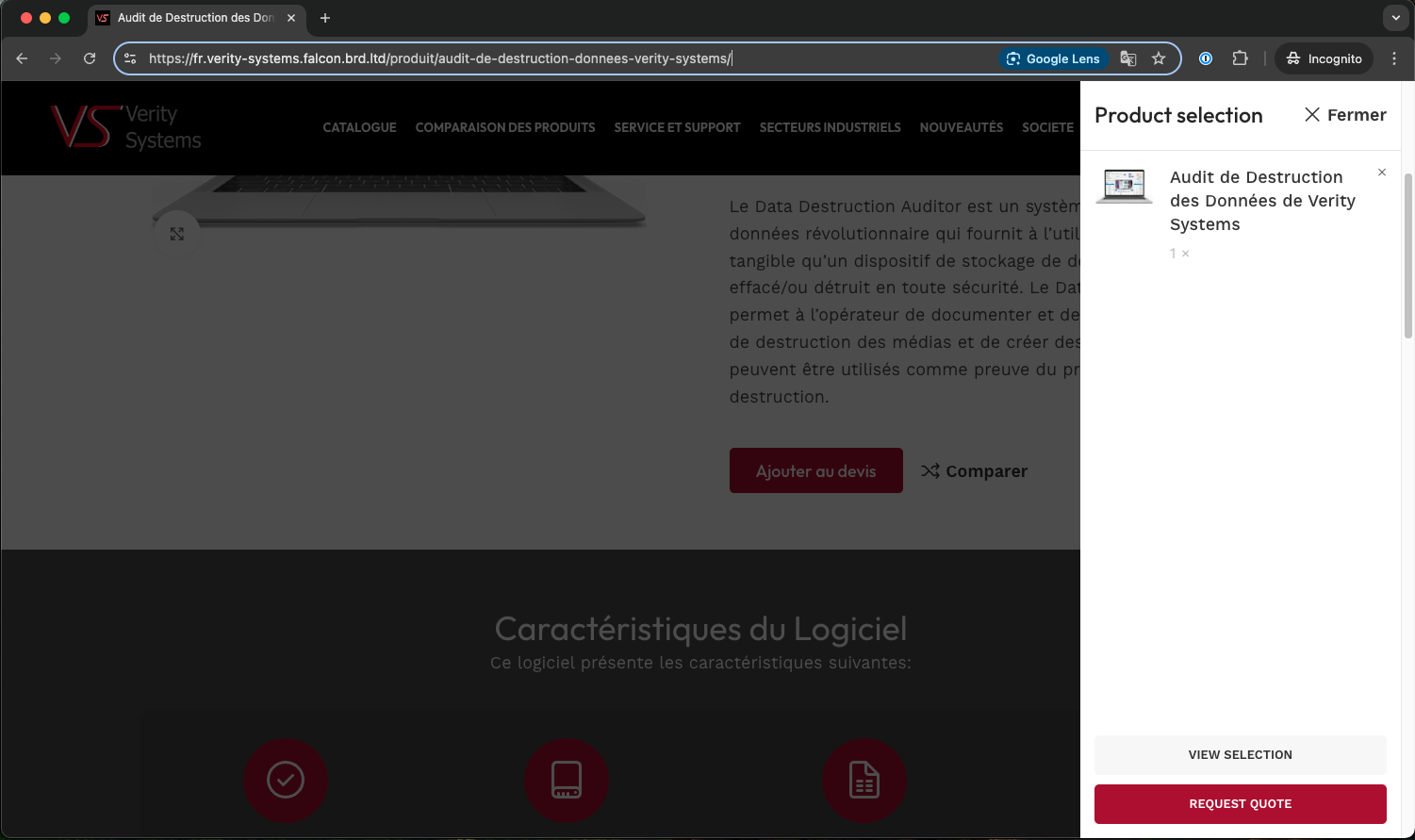The image size is (1415, 840).
Task: Open the NOUVEAUTÉS menu
Action: click(961, 127)
